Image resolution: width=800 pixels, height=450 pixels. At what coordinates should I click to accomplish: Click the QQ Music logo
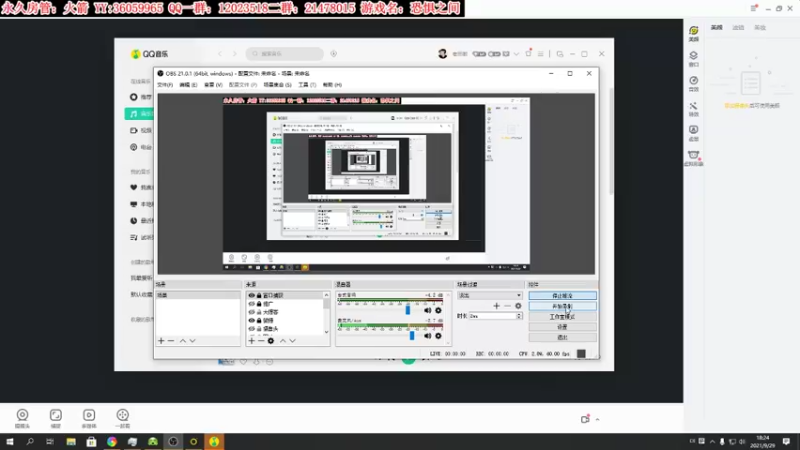(149, 54)
